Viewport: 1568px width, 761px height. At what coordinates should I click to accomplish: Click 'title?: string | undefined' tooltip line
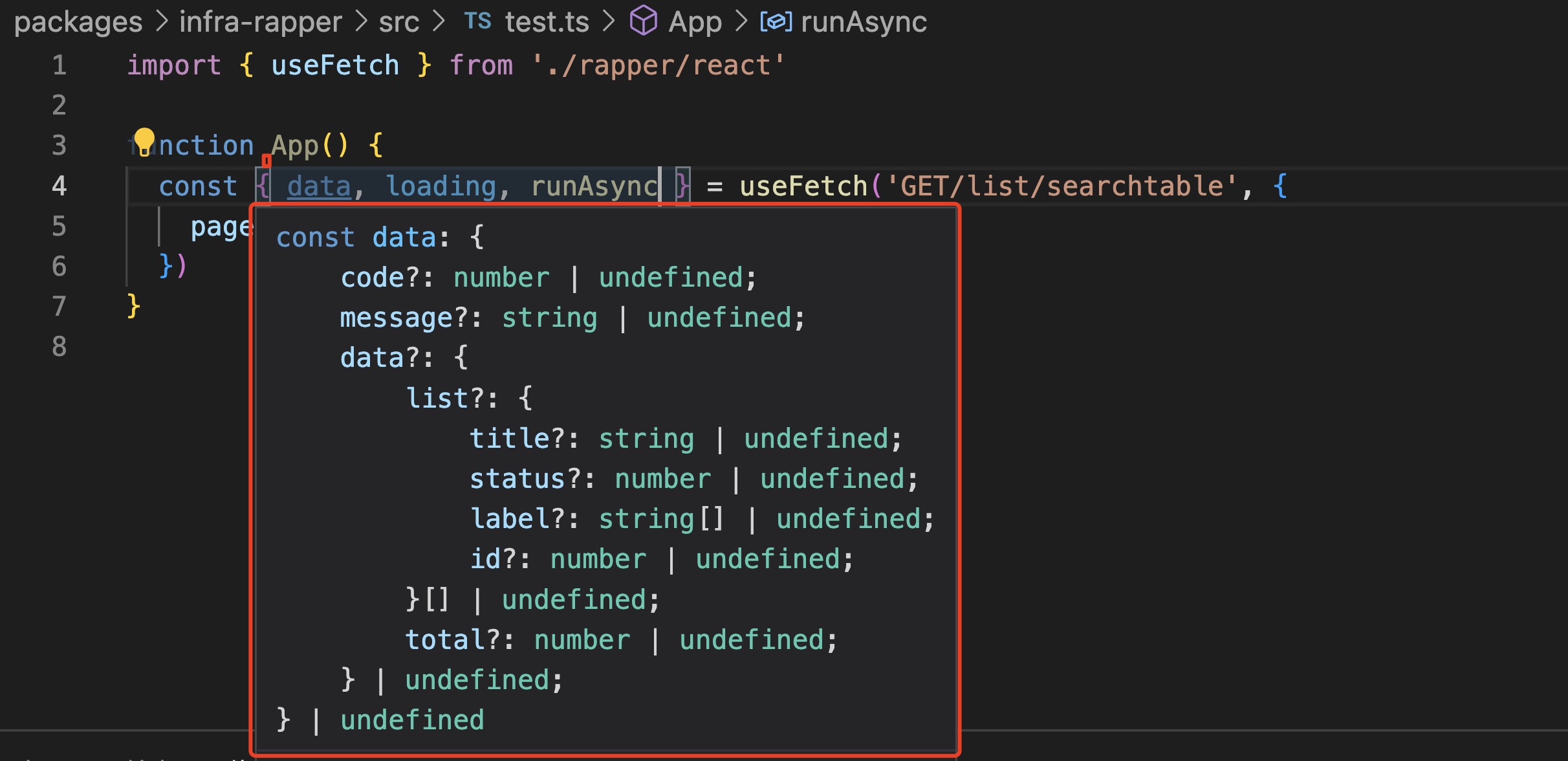click(686, 439)
